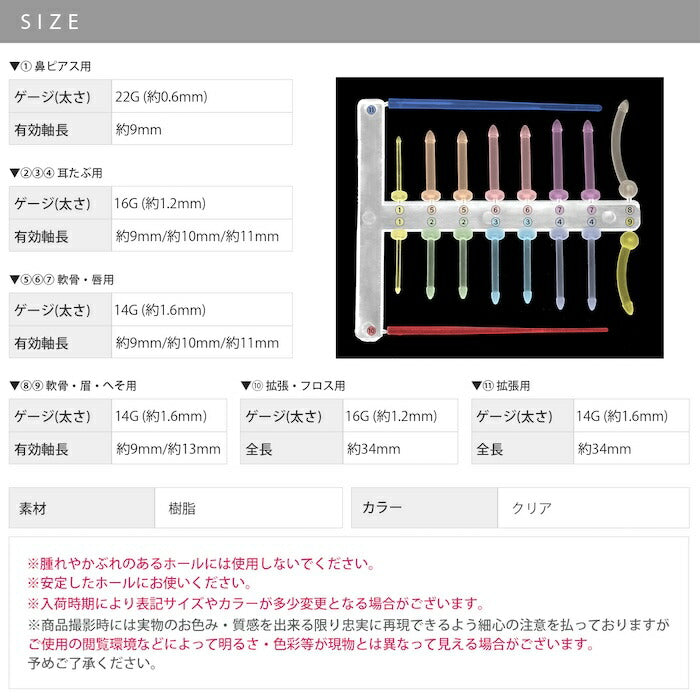Viewport: 700px width, 700px height.
Task: Expand the ▼① 鼻ピアス用 section
Action: [50, 67]
